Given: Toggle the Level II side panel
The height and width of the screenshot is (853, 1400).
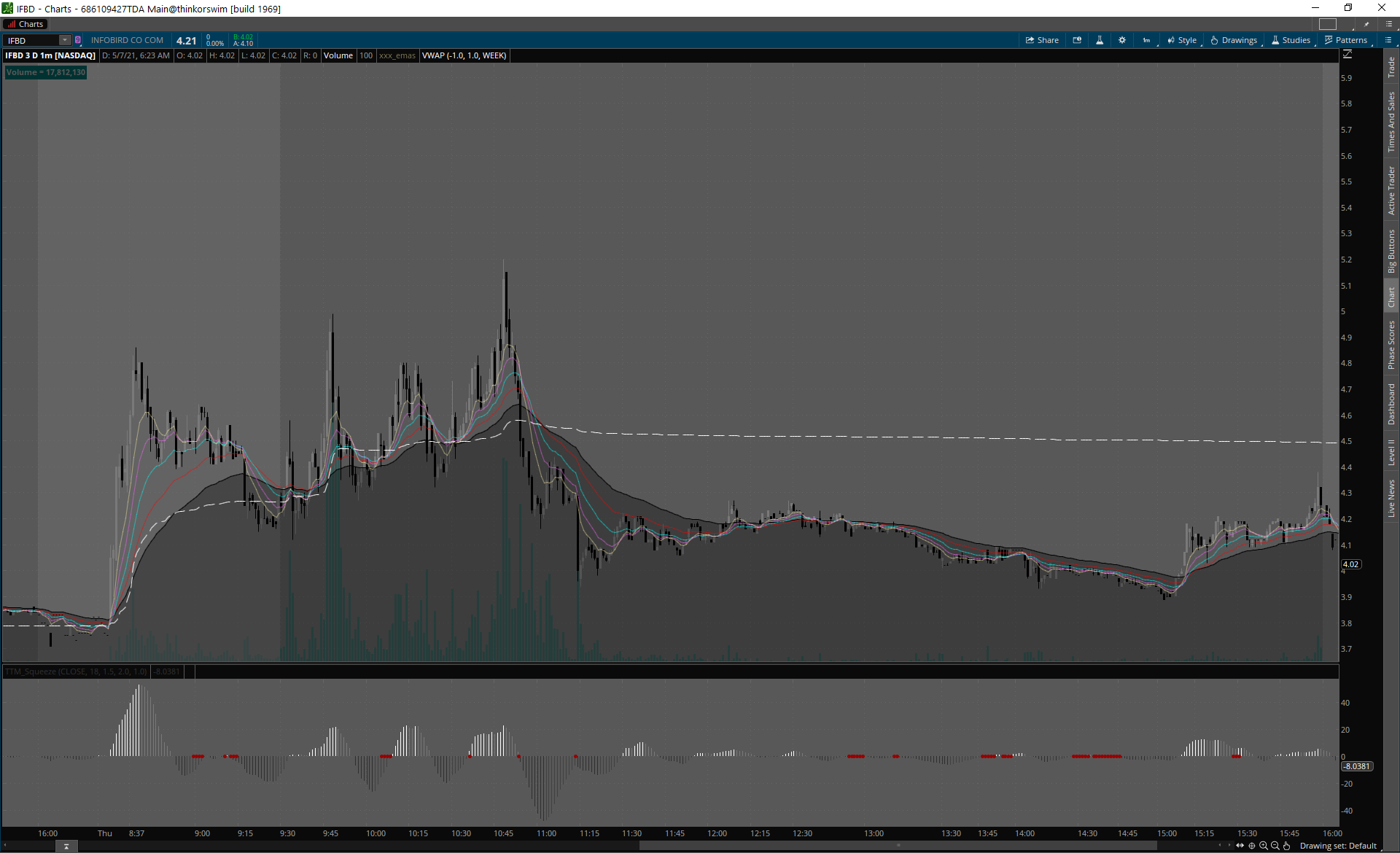Looking at the screenshot, I should 1391,452.
